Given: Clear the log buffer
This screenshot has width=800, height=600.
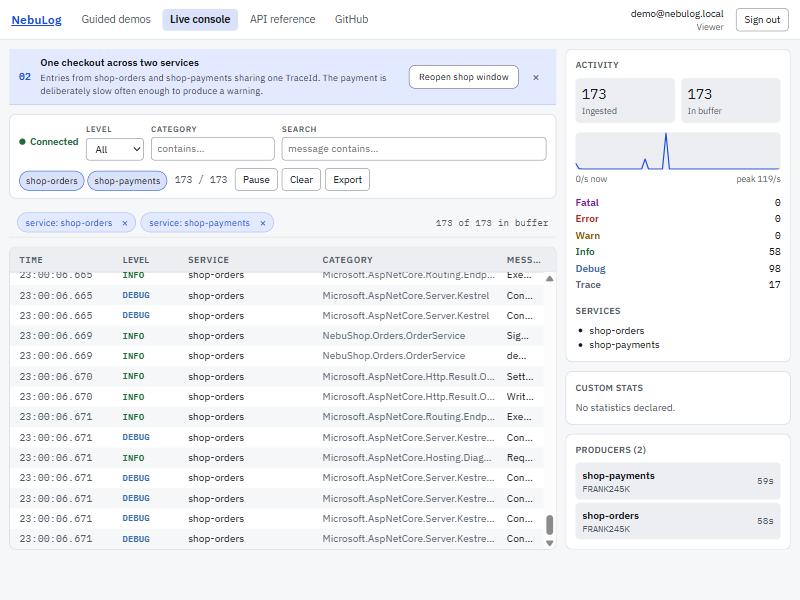Looking at the screenshot, I should [x=301, y=180].
